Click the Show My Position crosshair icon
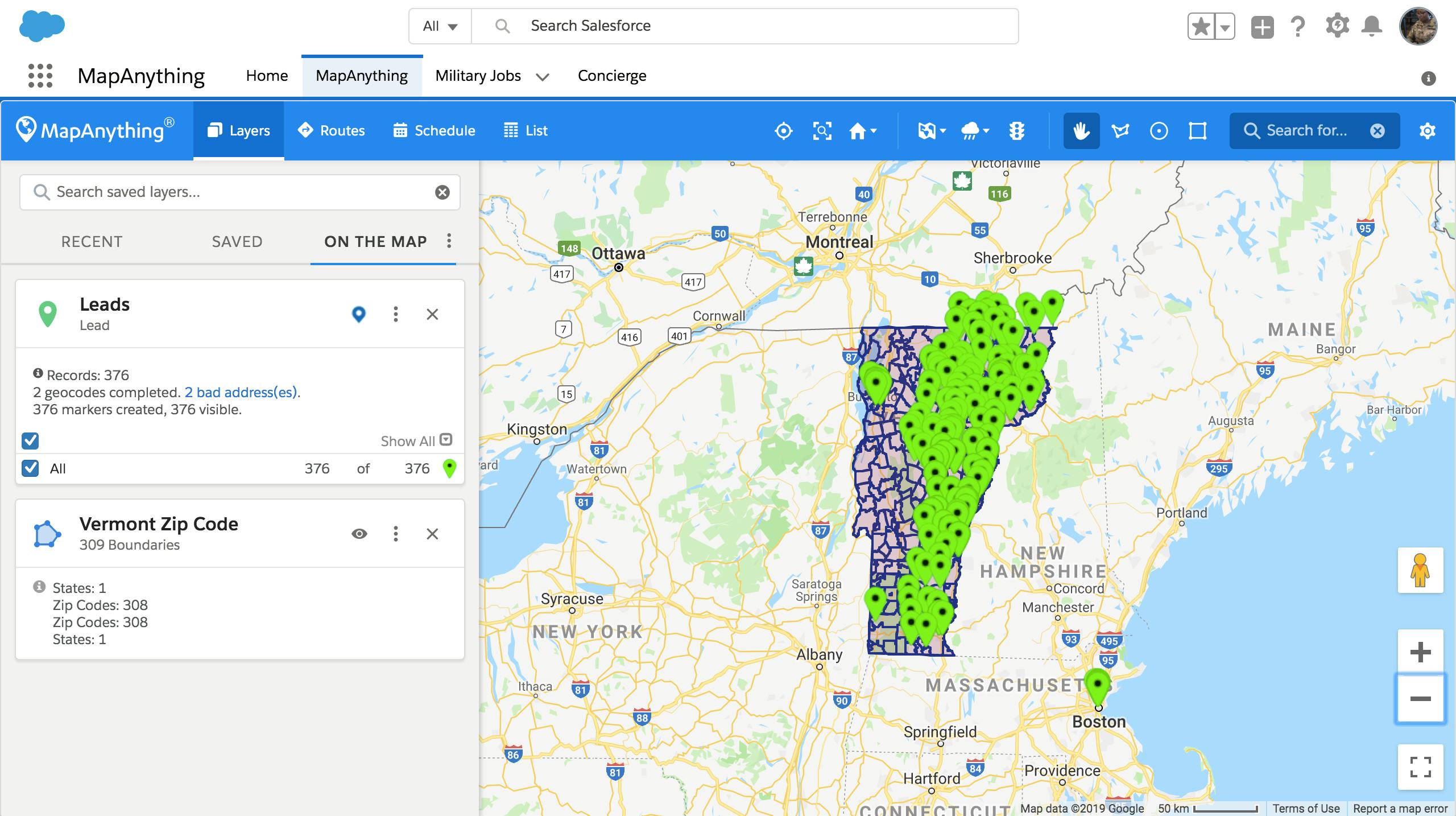The width and height of the screenshot is (1456, 816). [784, 131]
